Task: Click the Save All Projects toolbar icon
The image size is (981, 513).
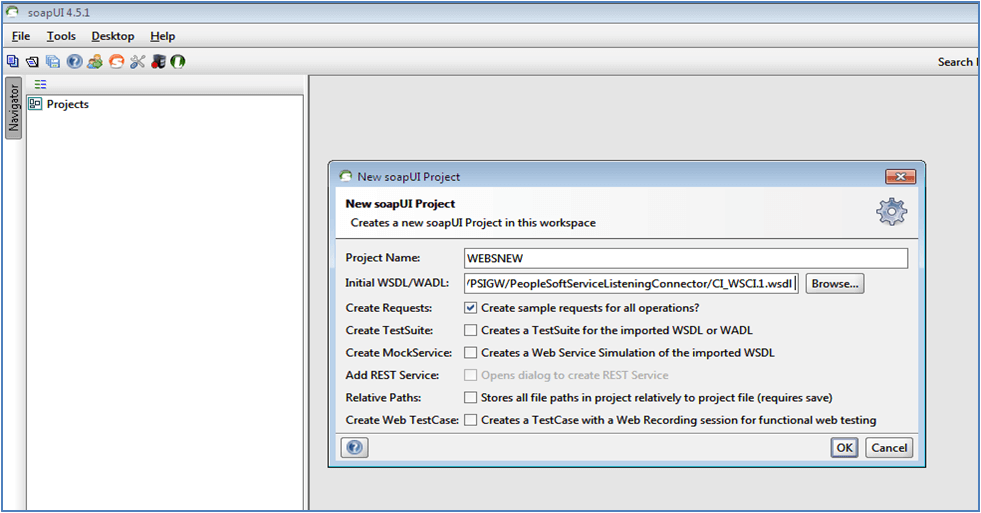Action: (x=53, y=61)
